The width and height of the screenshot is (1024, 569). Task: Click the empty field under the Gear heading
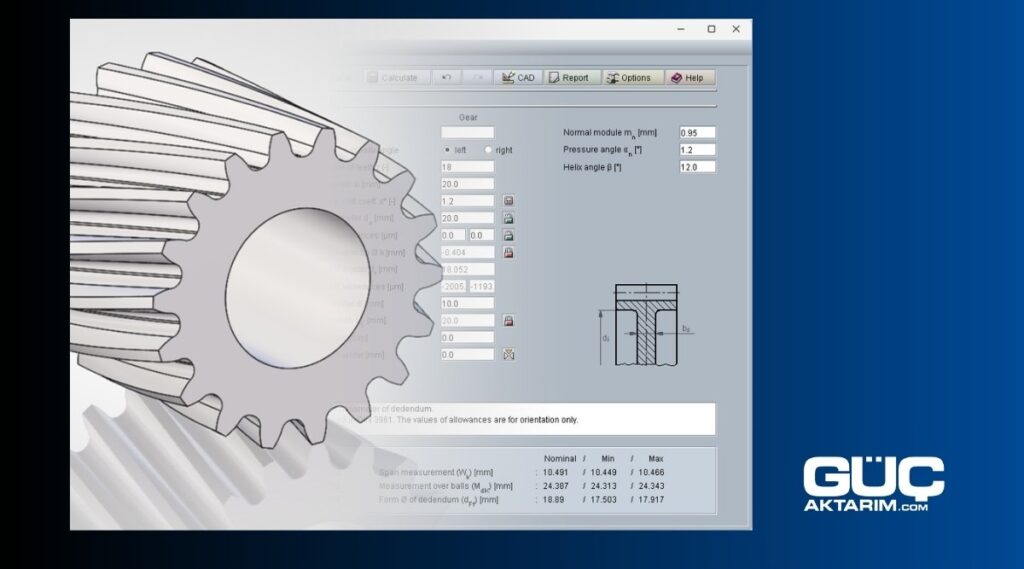[467, 133]
